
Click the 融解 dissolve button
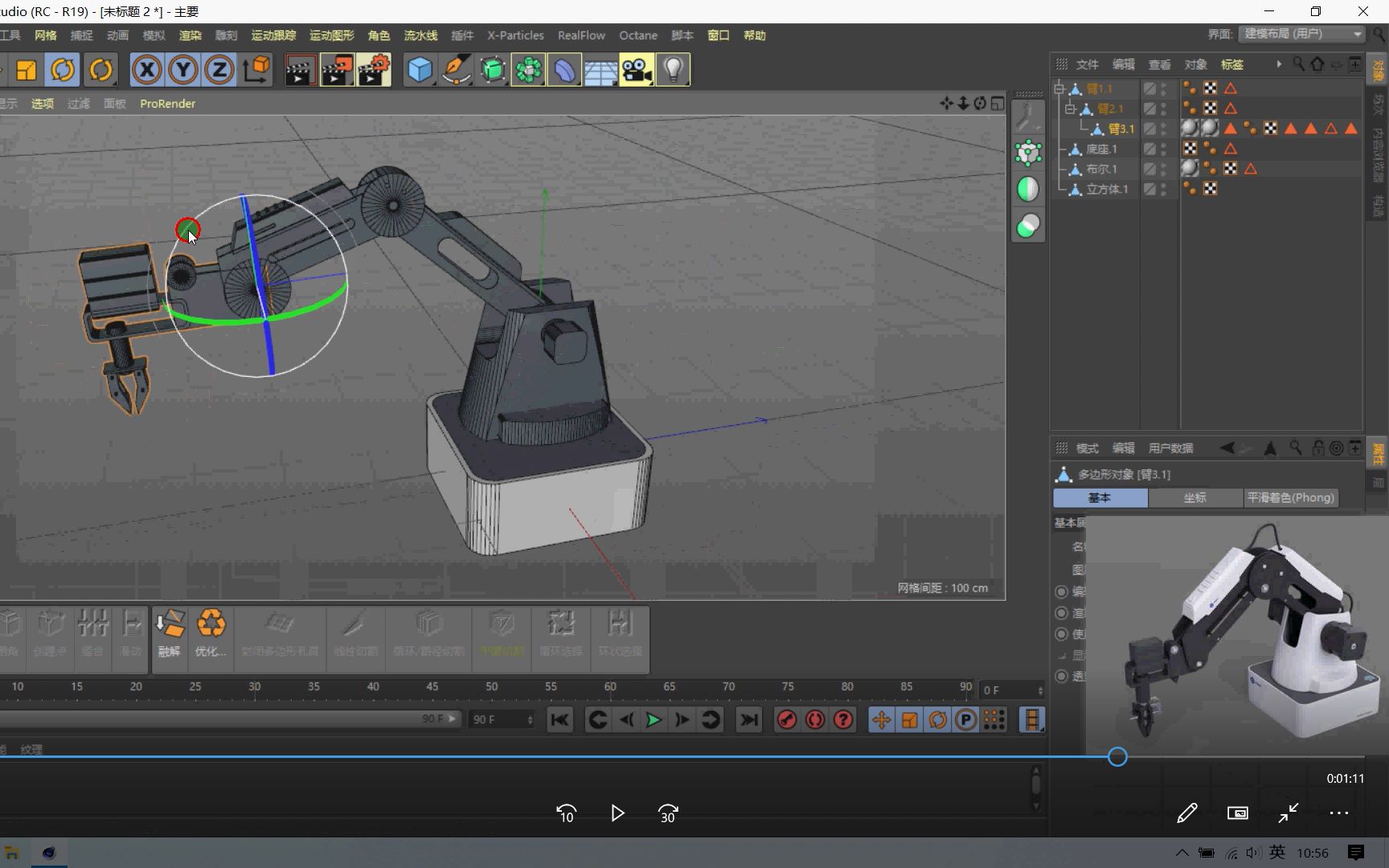pos(170,633)
